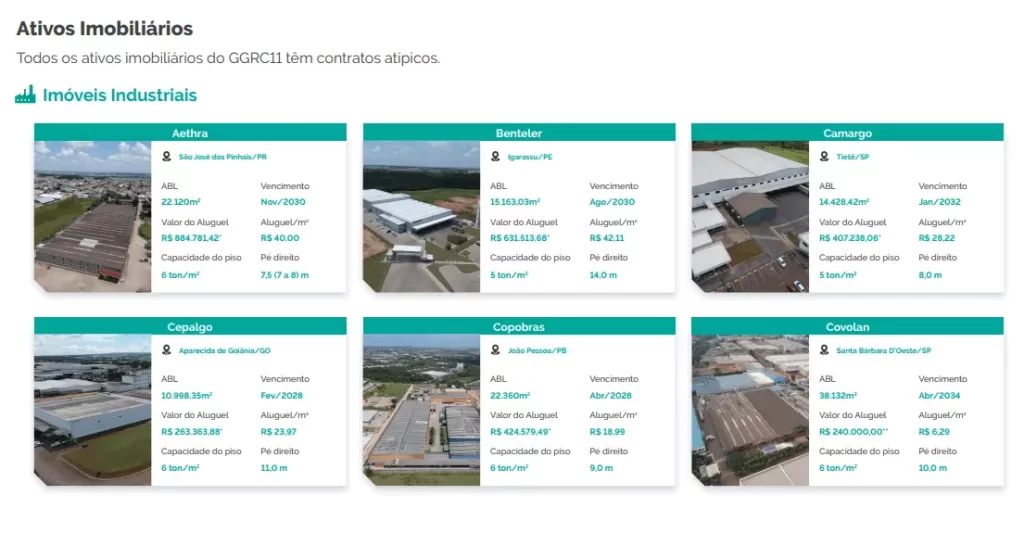Open the Camargo warehouse photo
The image size is (1024, 533).
(750, 216)
